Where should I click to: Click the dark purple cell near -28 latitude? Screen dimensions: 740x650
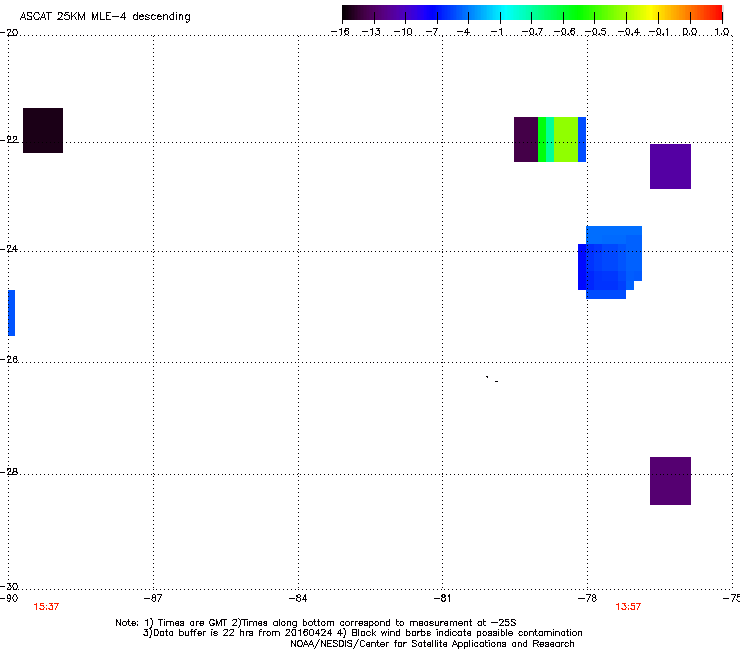(x=670, y=481)
